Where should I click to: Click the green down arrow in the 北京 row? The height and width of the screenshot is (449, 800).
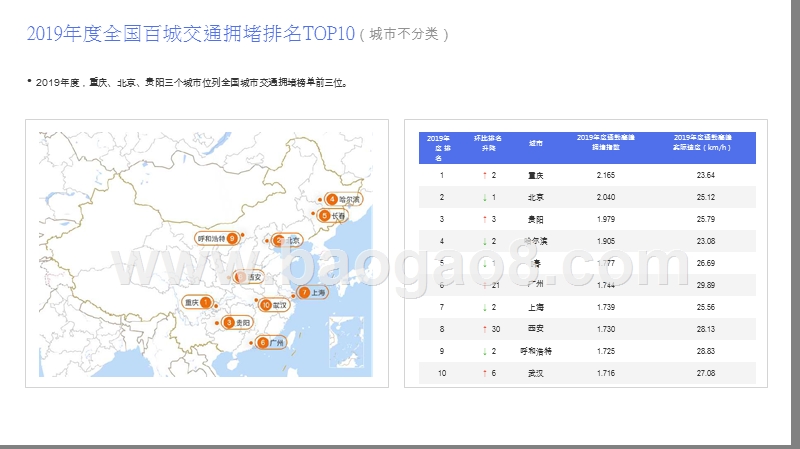(x=485, y=197)
